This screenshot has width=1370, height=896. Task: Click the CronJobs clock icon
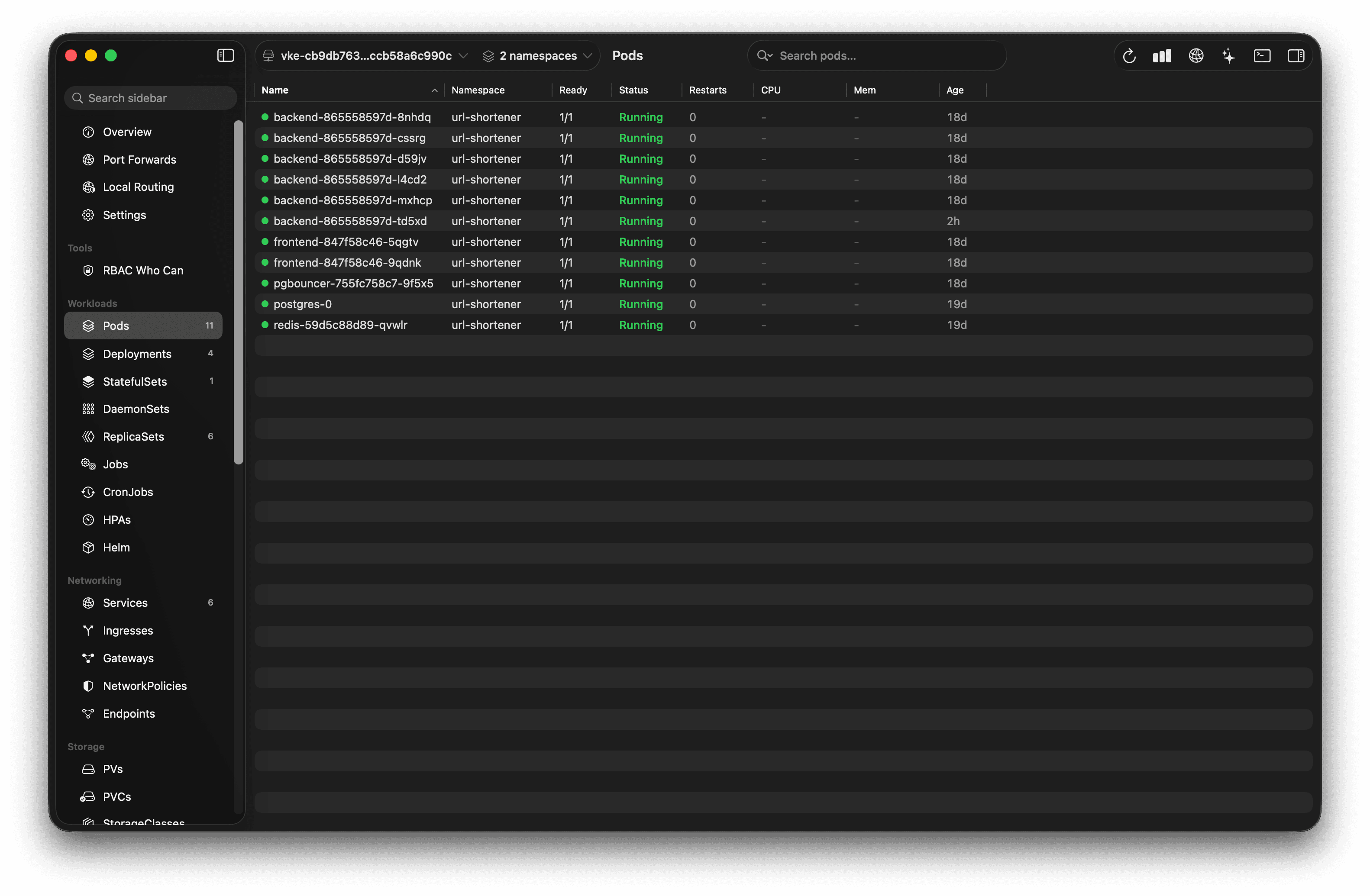88,492
